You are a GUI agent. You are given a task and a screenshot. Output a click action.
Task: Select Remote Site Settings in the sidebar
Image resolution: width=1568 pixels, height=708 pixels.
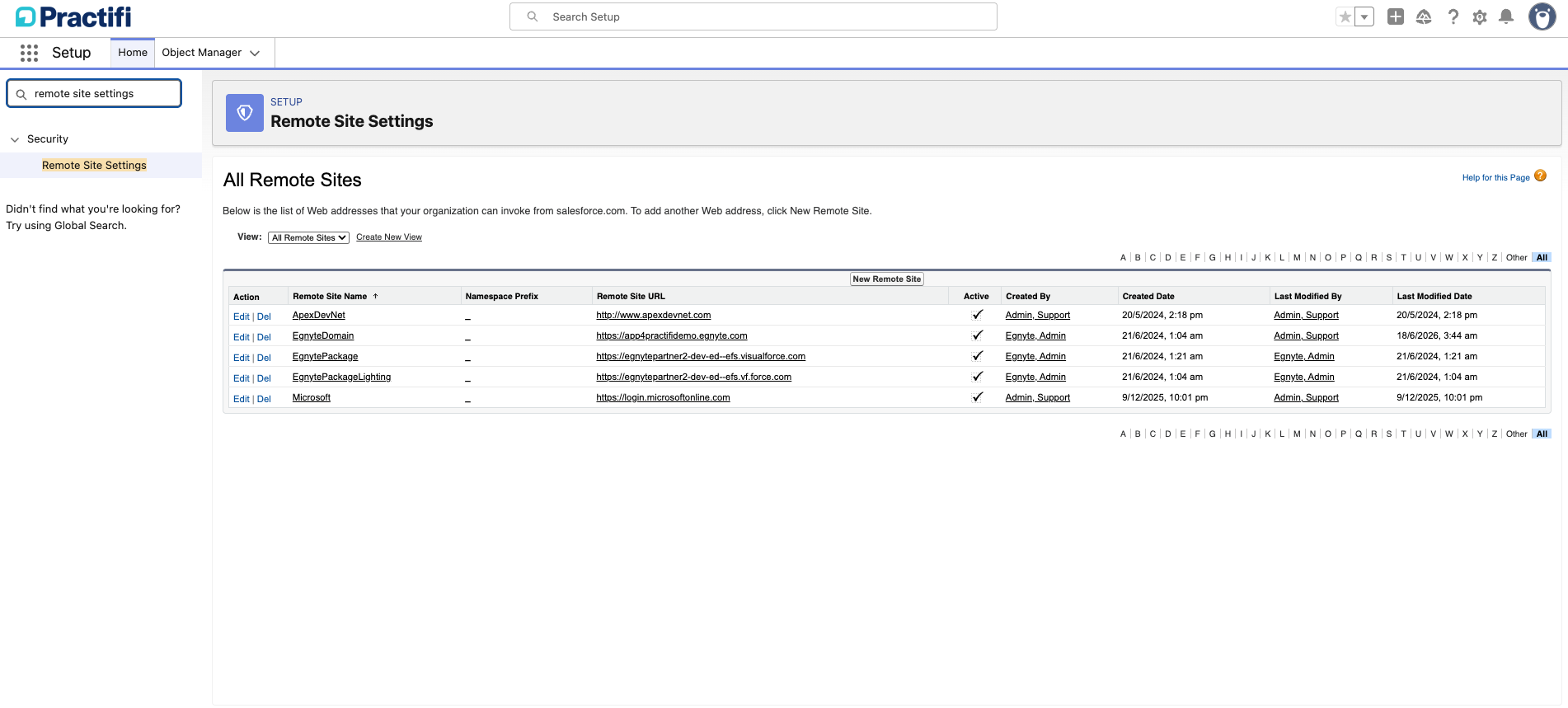[94, 166]
